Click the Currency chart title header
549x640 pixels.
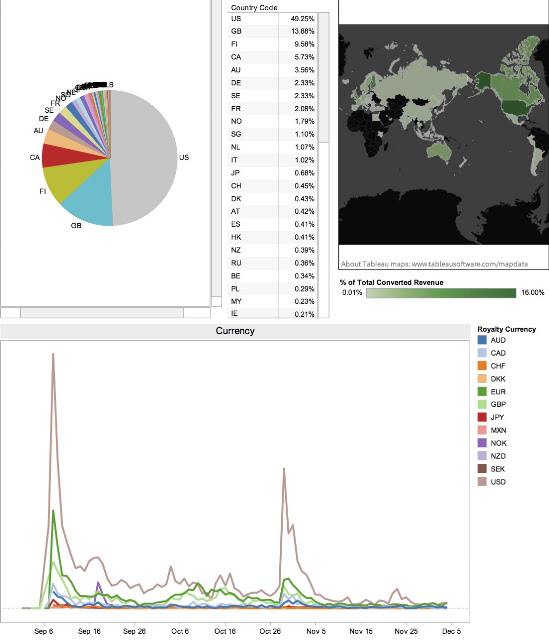point(235,331)
